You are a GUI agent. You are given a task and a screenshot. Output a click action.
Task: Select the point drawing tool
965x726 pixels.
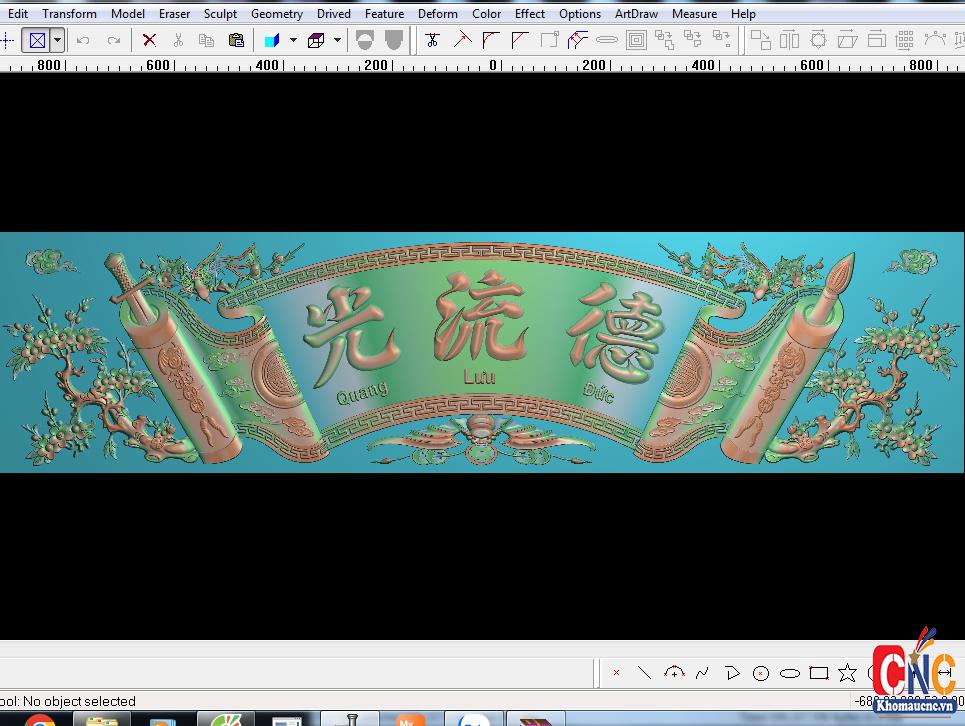pos(616,673)
